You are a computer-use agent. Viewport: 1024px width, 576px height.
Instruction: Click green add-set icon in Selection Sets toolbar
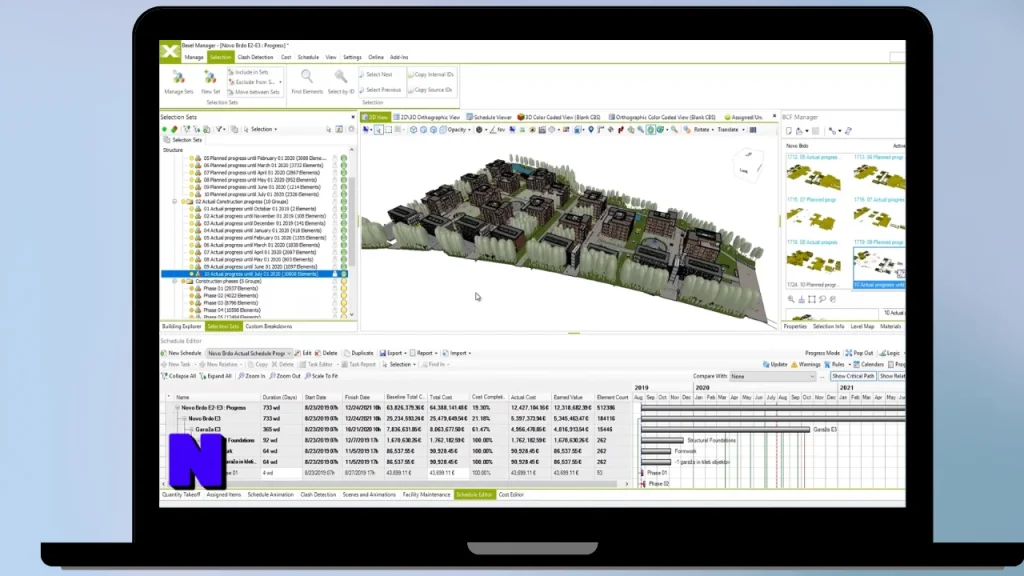[165, 129]
